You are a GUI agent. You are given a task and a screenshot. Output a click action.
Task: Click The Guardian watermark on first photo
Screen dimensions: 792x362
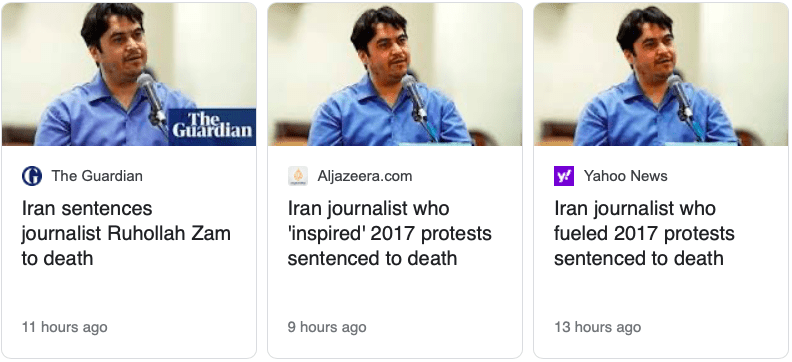click(x=212, y=127)
